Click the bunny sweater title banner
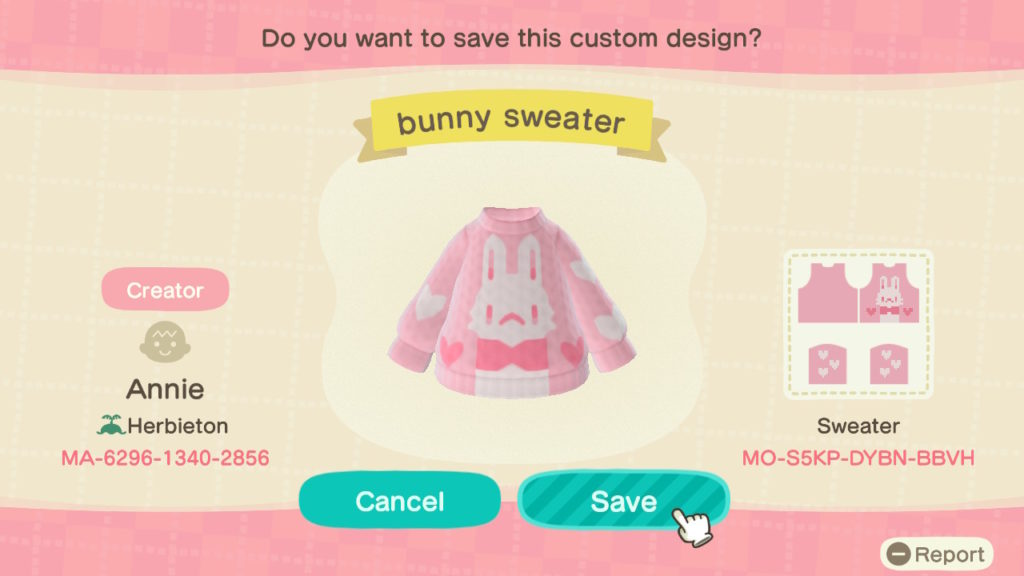The height and width of the screenshot is (576, 1024). click(511, 123)
